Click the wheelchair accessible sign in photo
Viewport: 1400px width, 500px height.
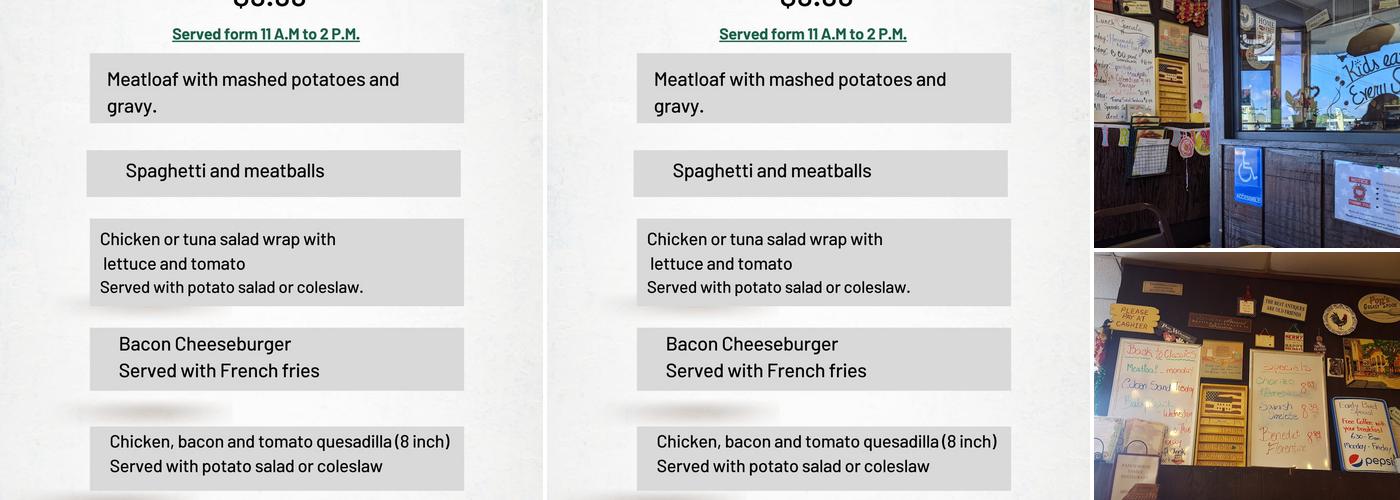1247,176
